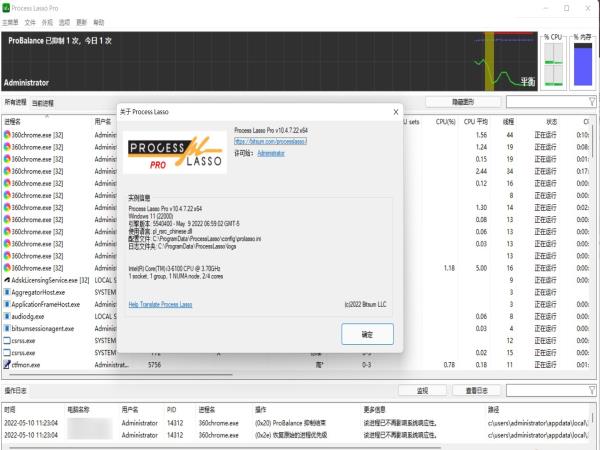Open the third menu bar item after 文件
This screenshot has width=600, height=450.
pos(82,22)
